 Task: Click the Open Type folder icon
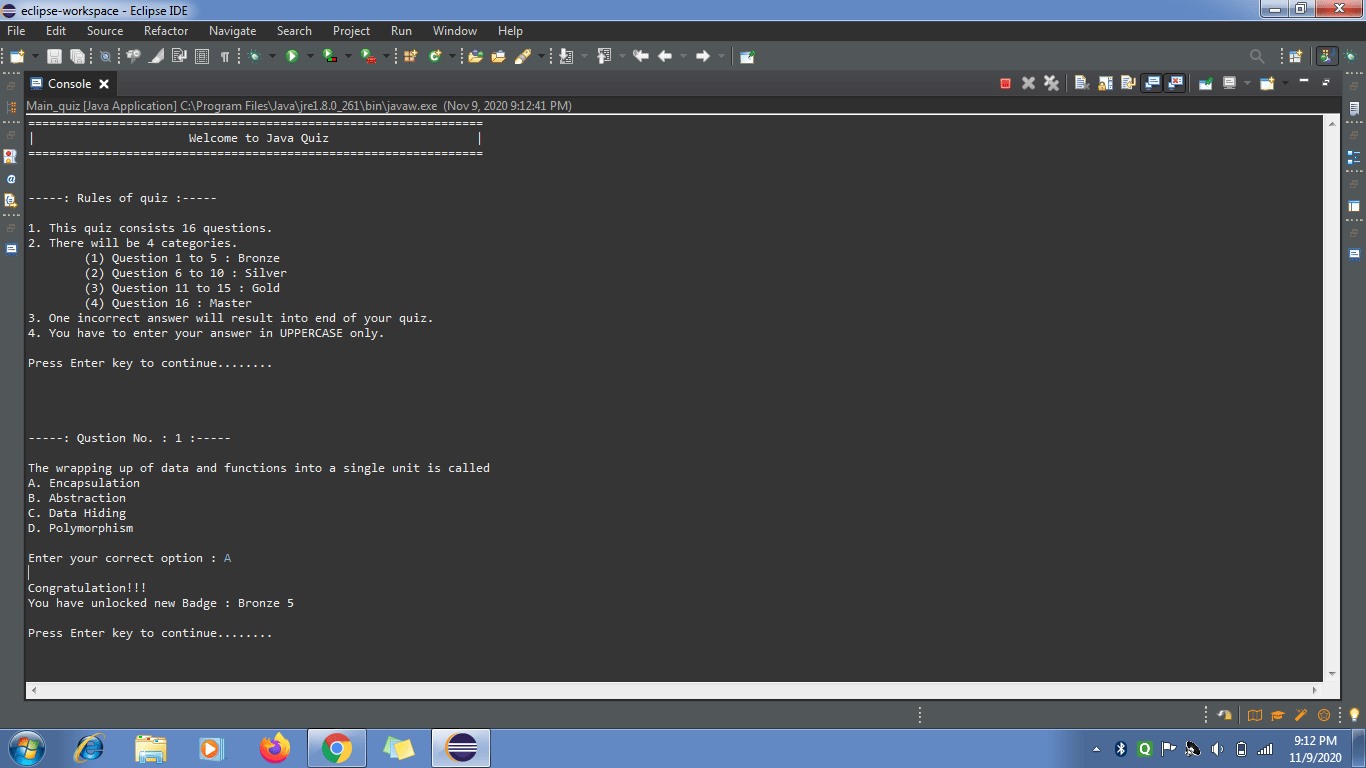coord(474,57)
